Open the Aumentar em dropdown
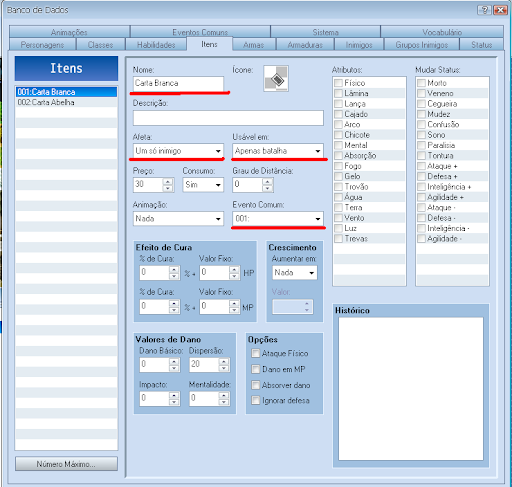The height and width of the screenshot is (487, 512). coord(295,273)
